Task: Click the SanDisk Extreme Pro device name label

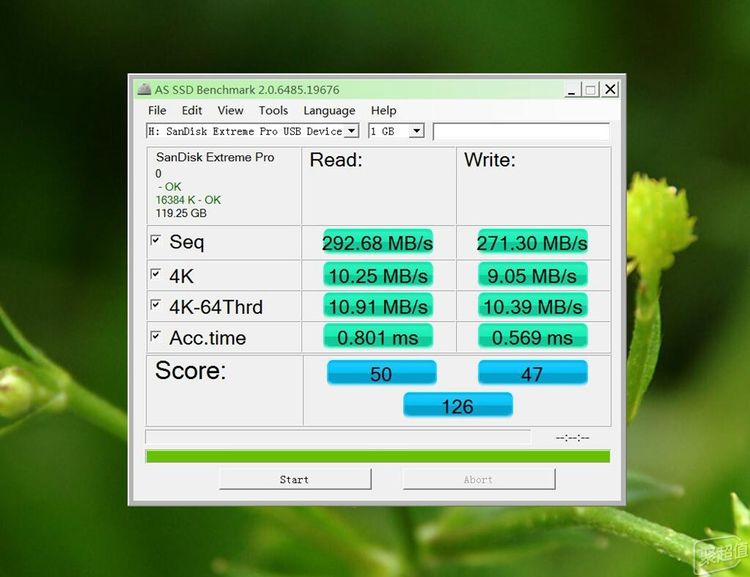Action: 215,157
